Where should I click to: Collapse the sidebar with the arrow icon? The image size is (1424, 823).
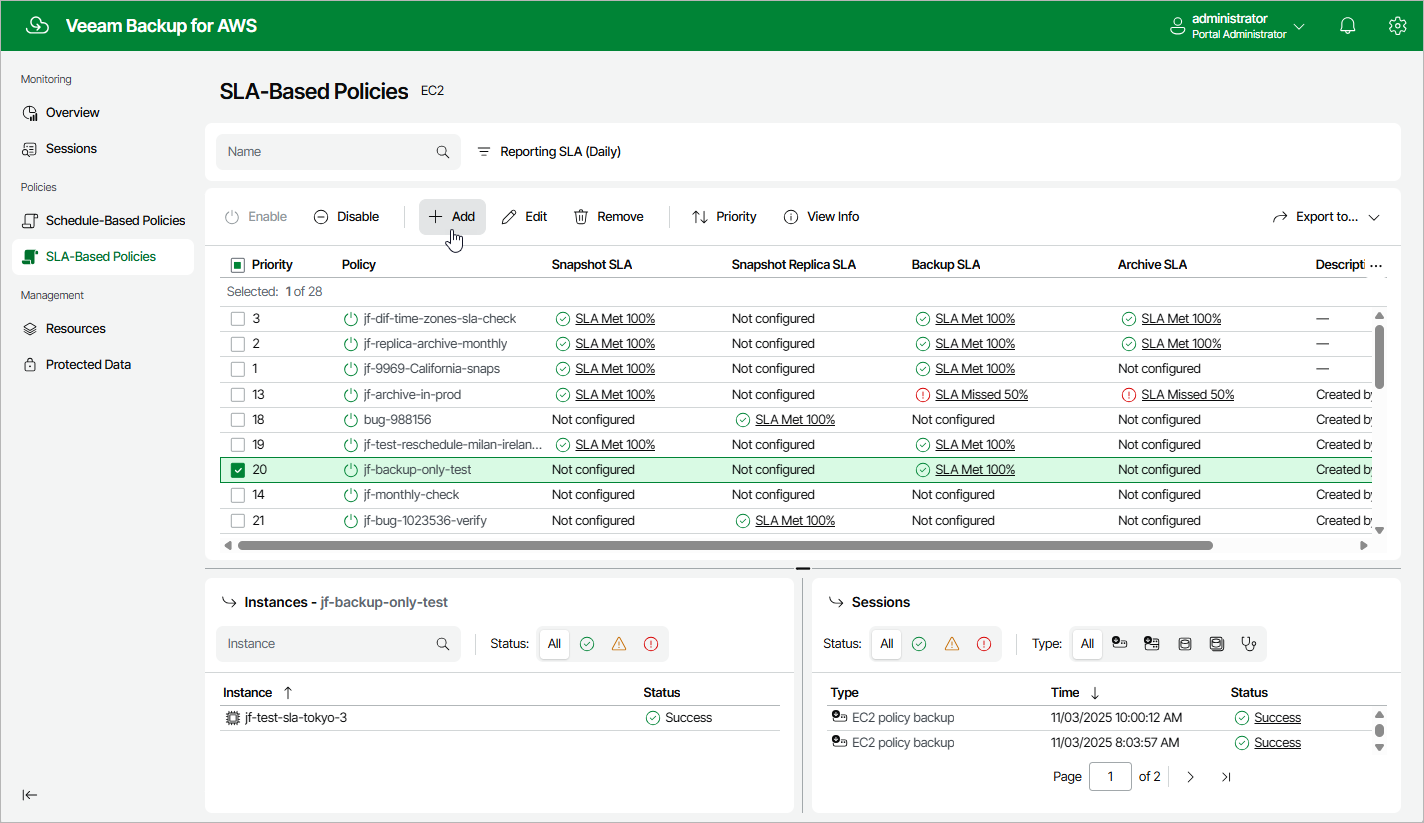30,795
